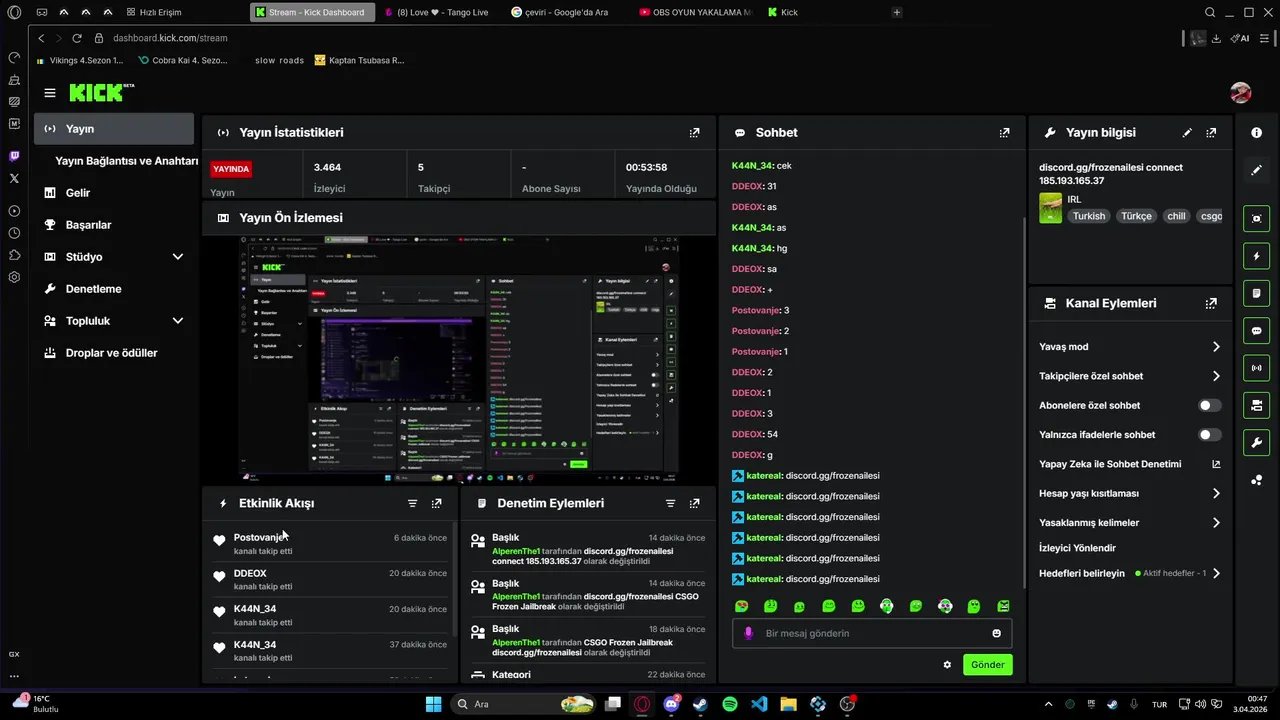Viewport: 1280px width, 720px height.
Task: Toggle the wrench stream info widget icon
Action: tap(1256, 442)
